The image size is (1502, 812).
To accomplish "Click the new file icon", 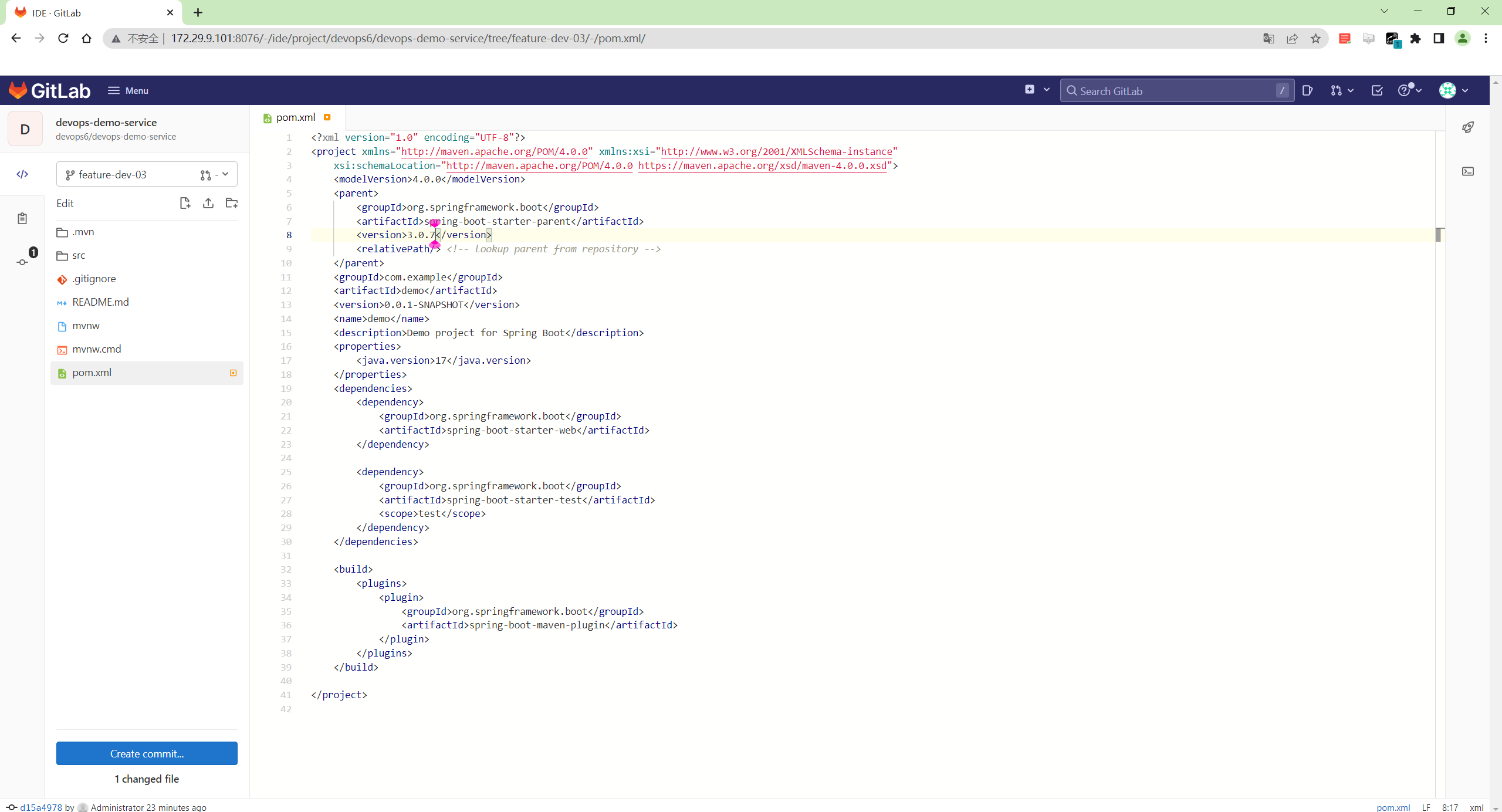I will (x=185, y=203).
